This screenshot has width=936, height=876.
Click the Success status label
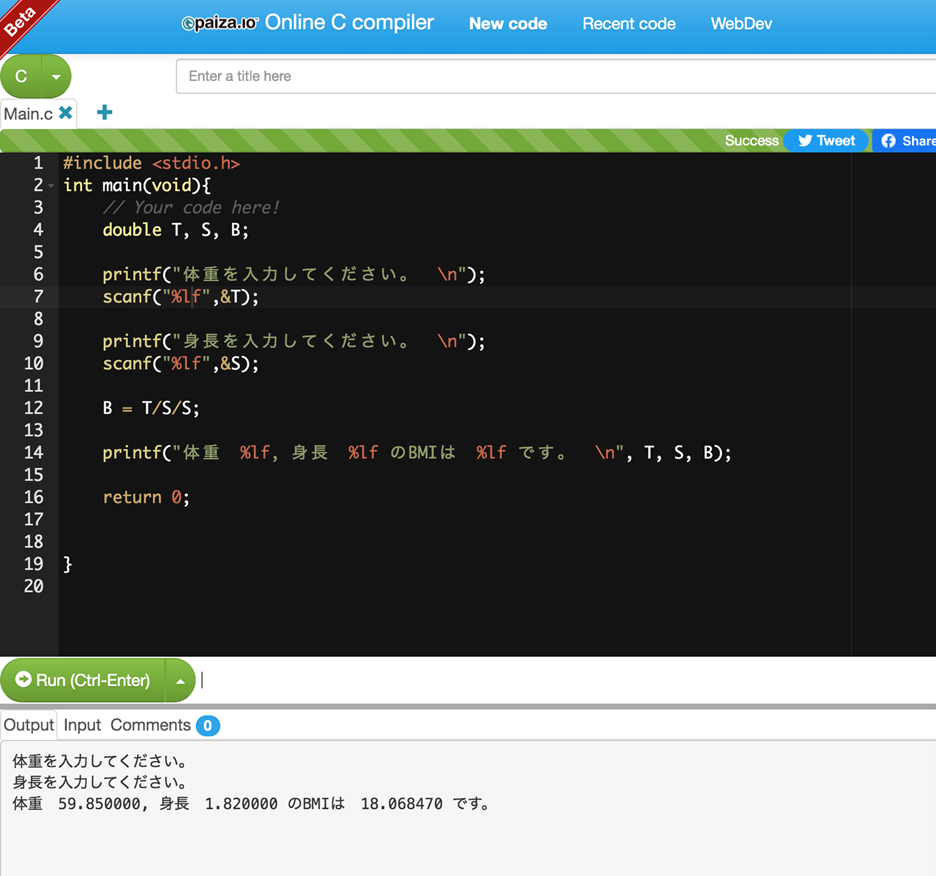pyautogui.click(x=752, y=141)
